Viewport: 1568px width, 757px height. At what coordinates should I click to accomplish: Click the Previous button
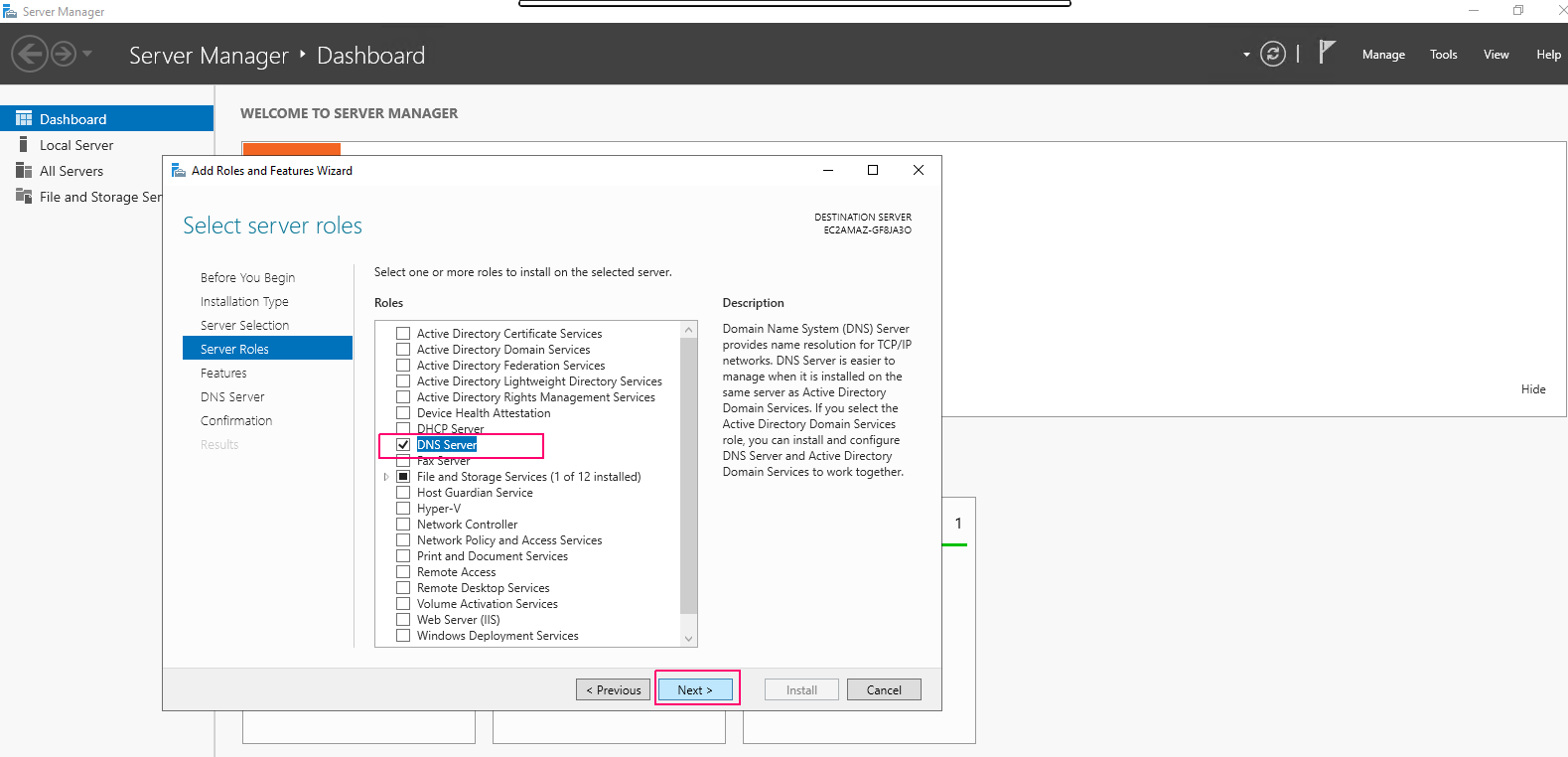click(x=614, y=689)
